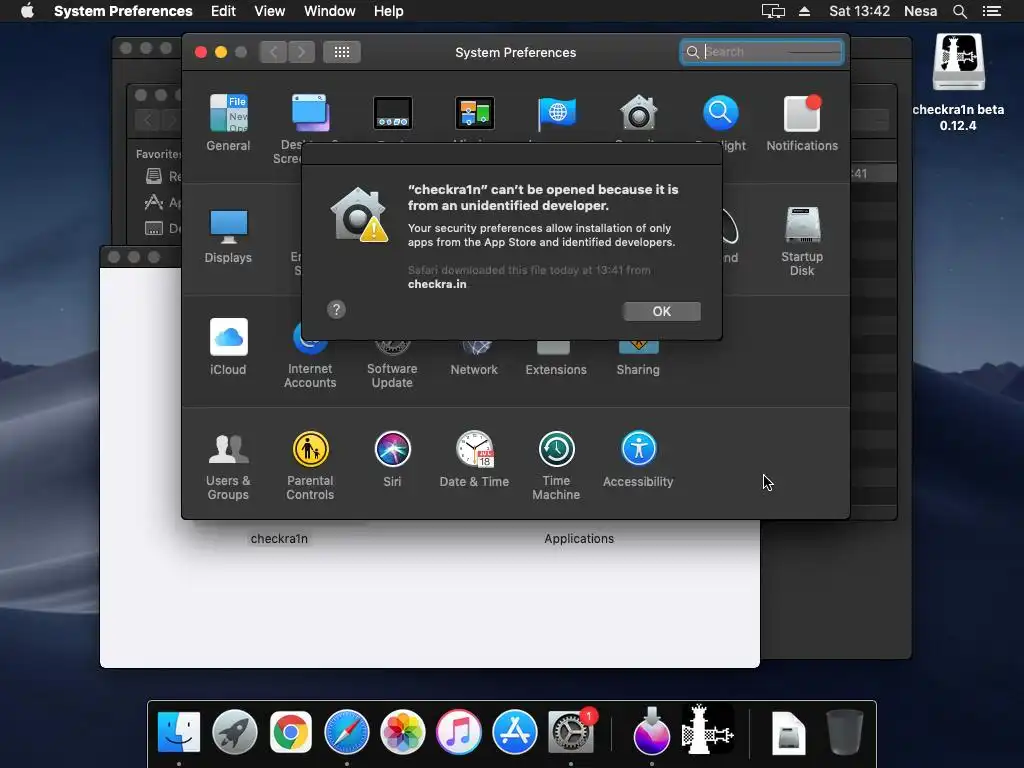This screenshot has width=1024, height=768.
Task: Click the screen mirroring menu bar icon
Action: [x=773, y=11]
